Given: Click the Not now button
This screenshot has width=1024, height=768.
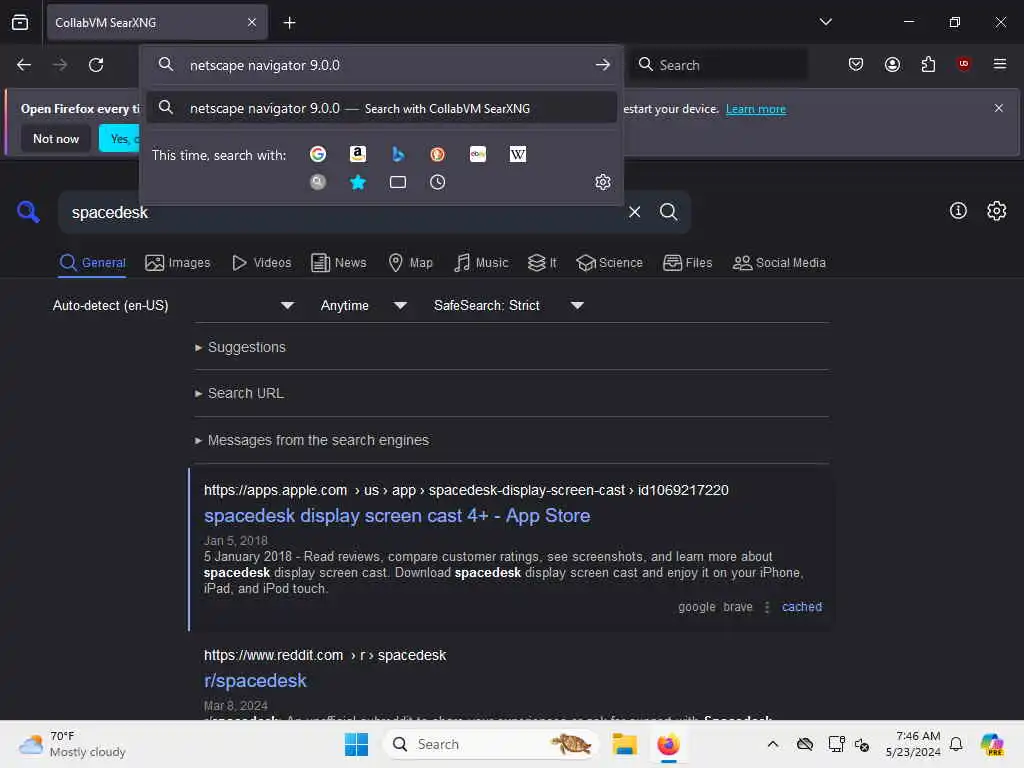Looking at the screenshot, I should [x=56, y=138].
